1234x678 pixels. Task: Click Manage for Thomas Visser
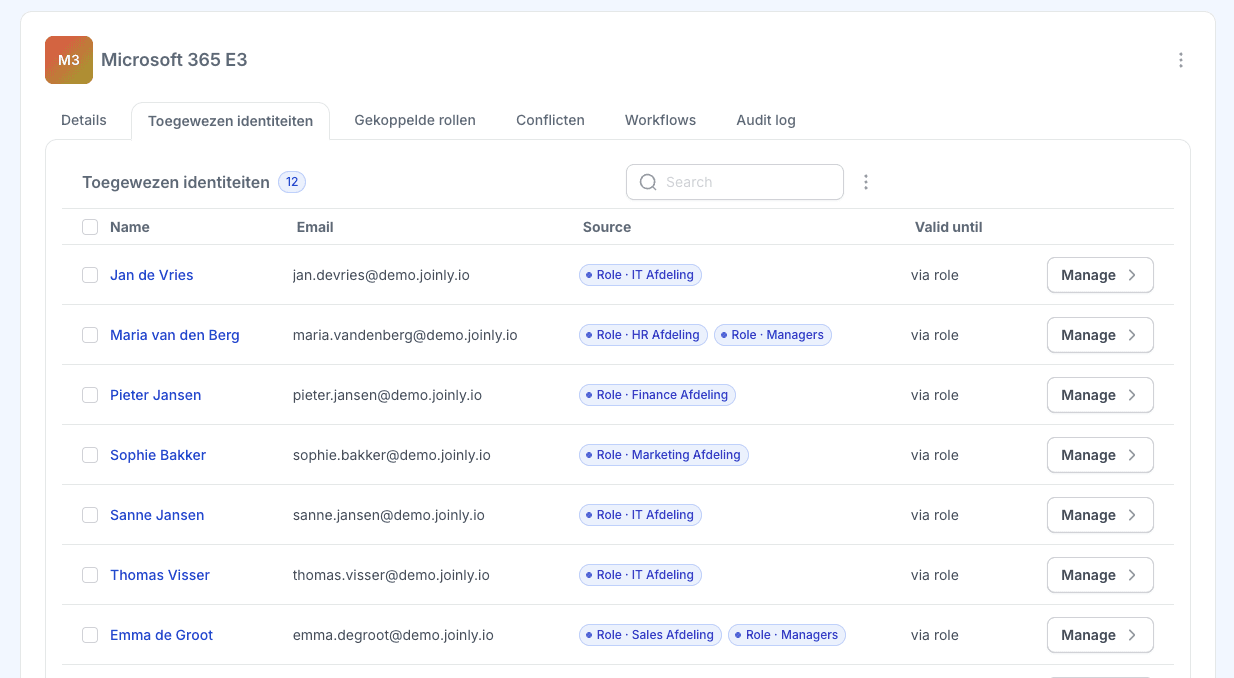point(1100,575)
